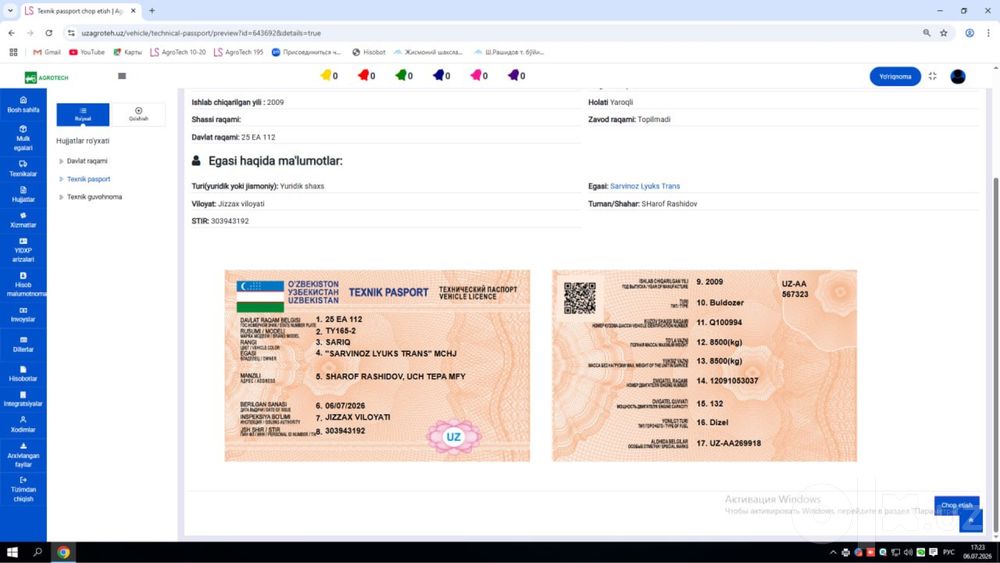Select the Ro'yxat tab

click(x=83, y=114)
